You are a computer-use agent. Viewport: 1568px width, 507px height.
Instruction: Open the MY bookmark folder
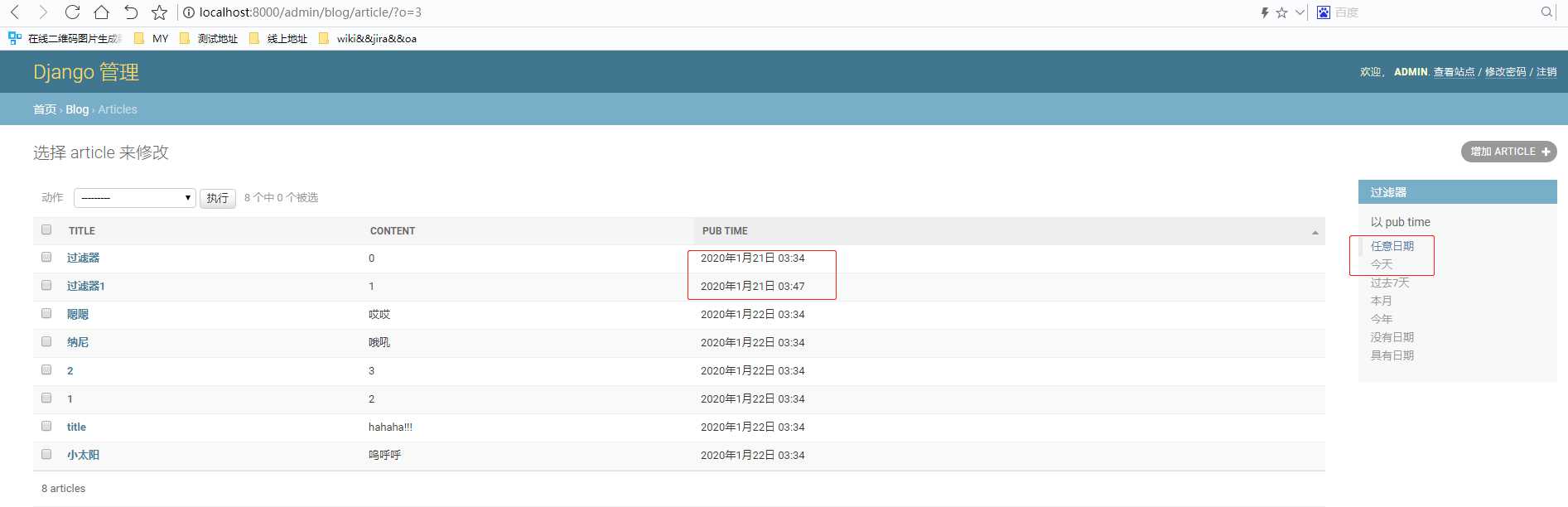pos(151,38)
